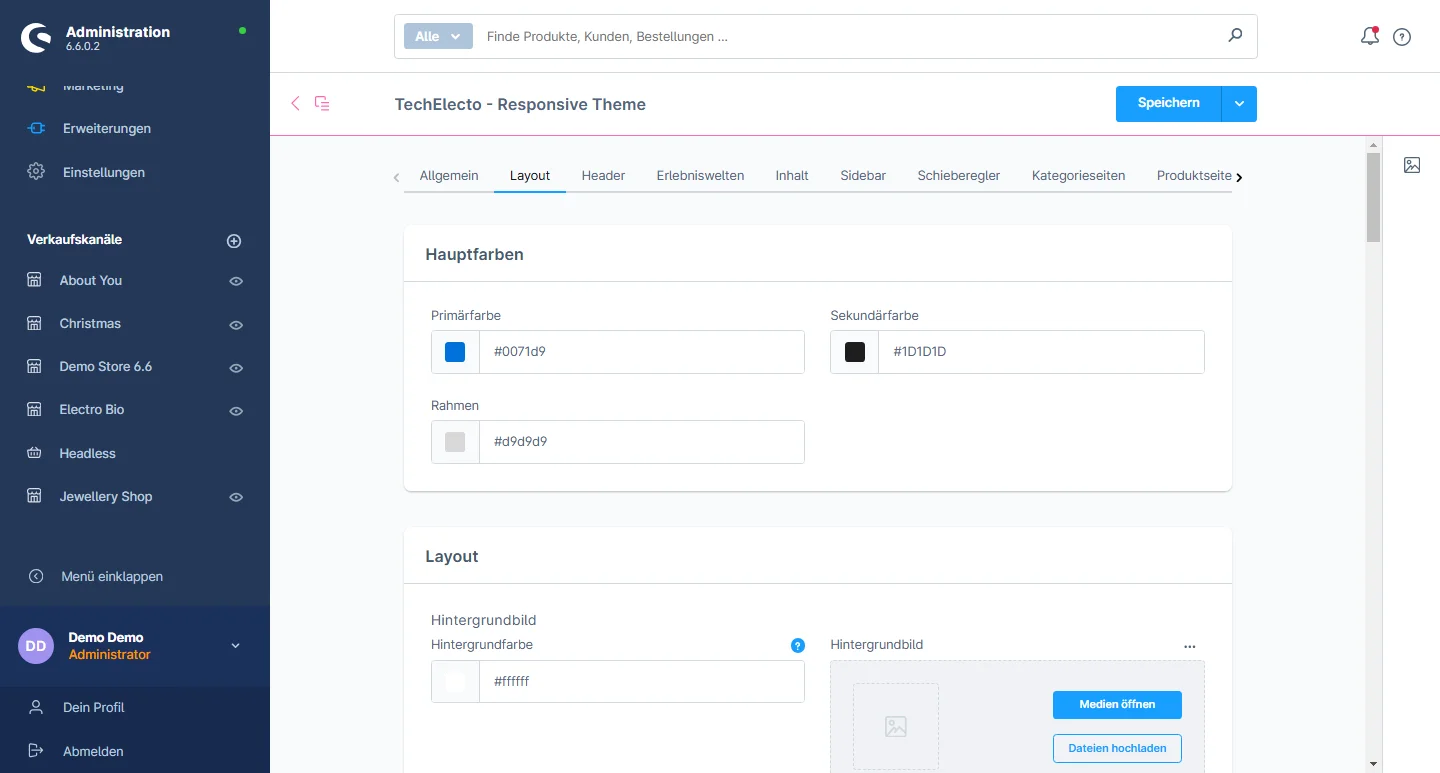Open the theme list icon next to back arrow
The image size is (1440, 773).
coord(322,103)
